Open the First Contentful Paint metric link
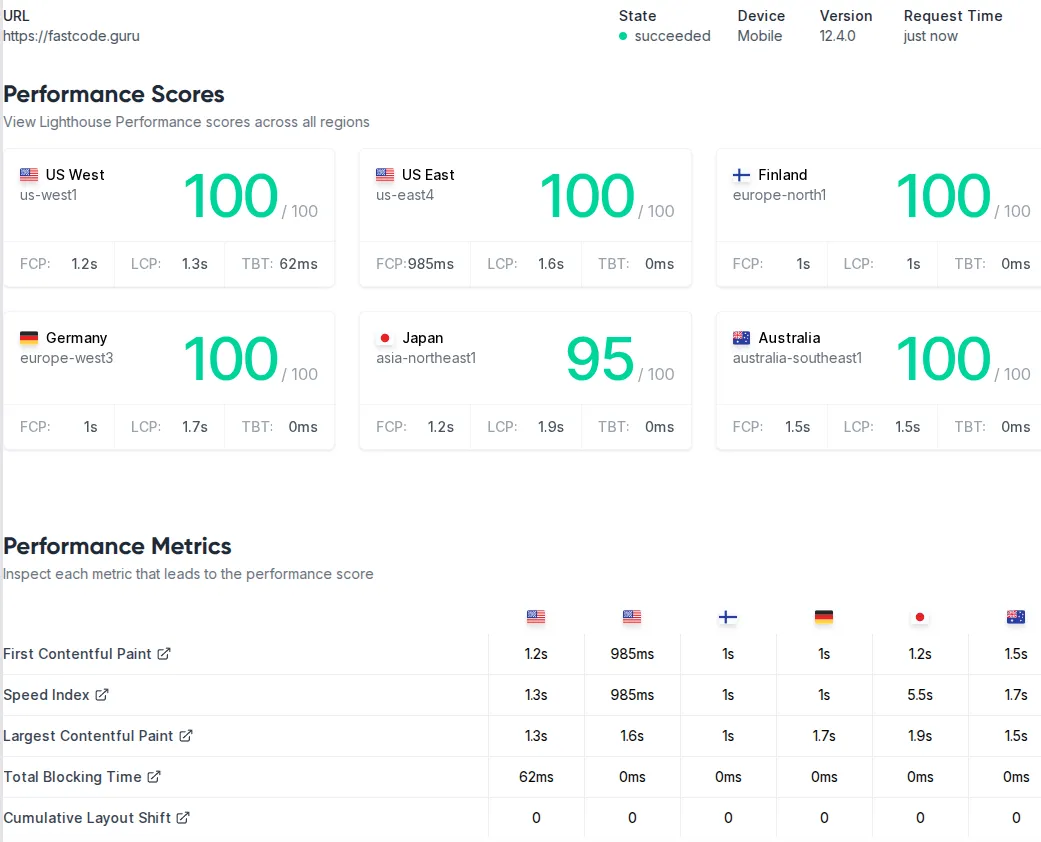 [77, 654]
